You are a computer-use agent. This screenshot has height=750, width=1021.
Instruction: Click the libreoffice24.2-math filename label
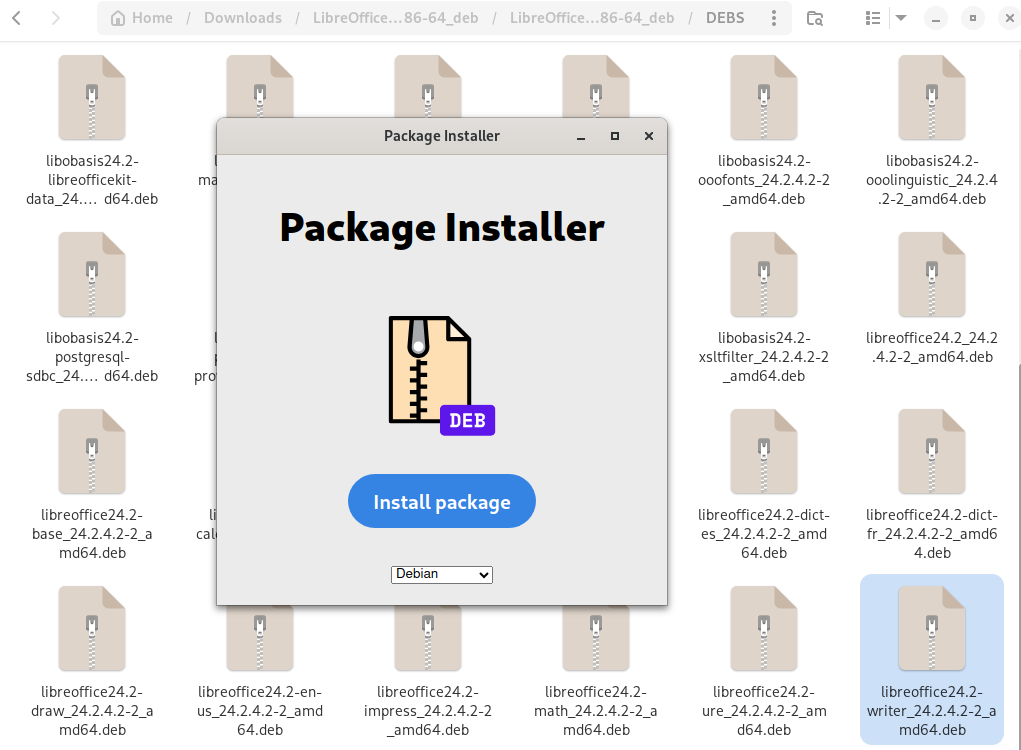[x=596, y=712]
